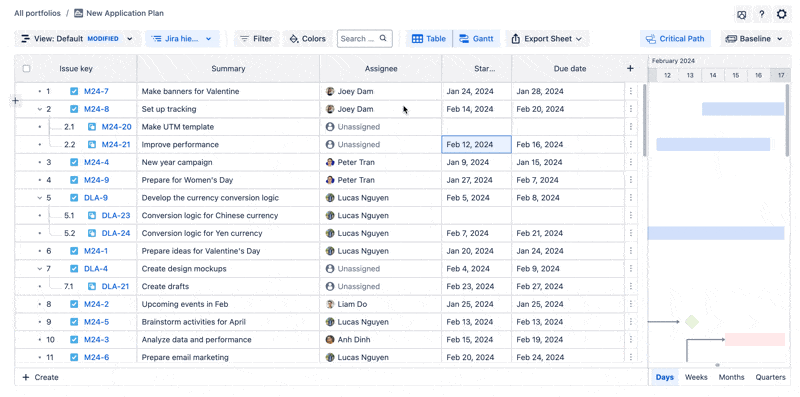Open the Baseline dropdown
This screenshot has height=397, width=800.
[754, 39]
